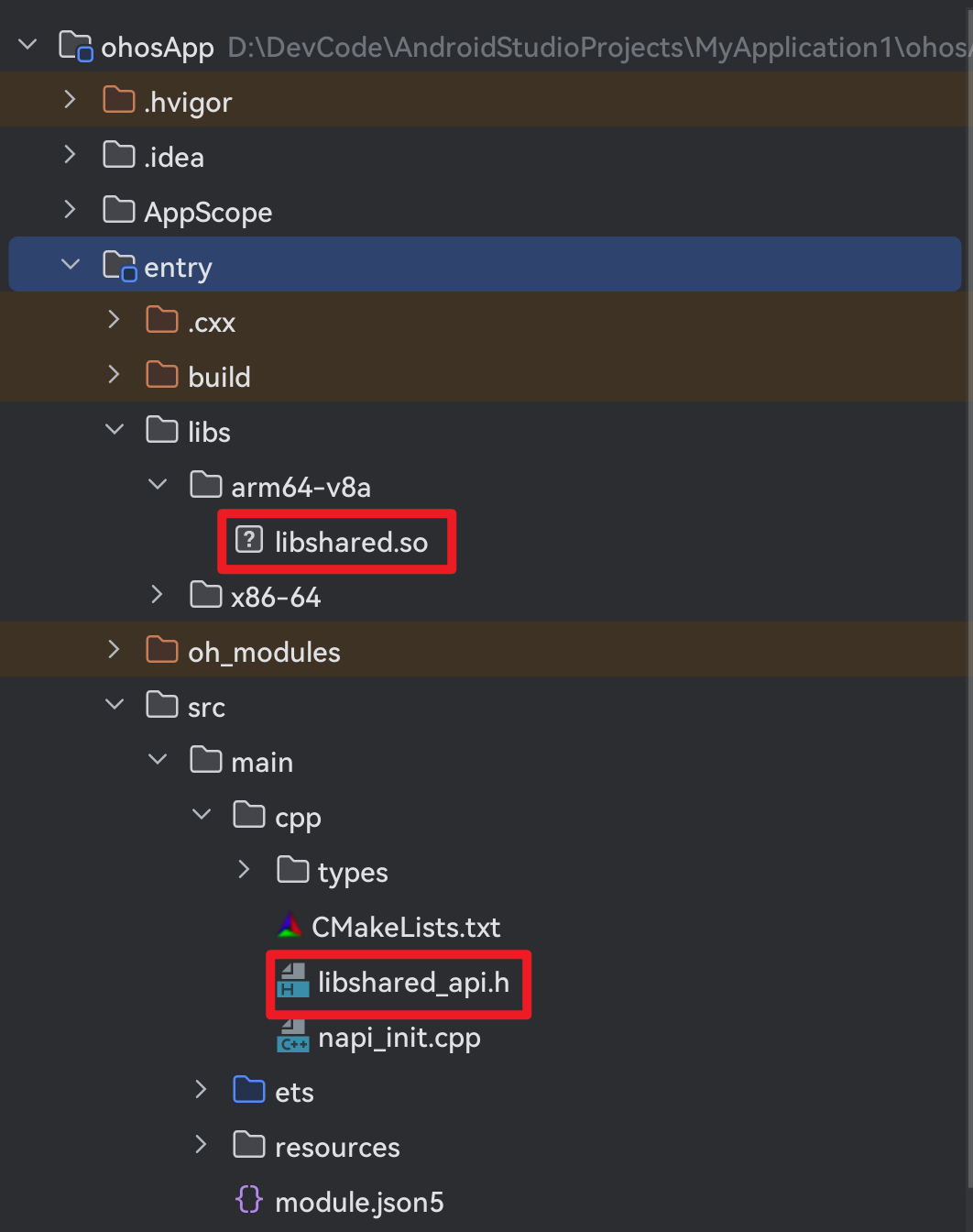Expand the resources folder chevron

tap(201, 1144)
